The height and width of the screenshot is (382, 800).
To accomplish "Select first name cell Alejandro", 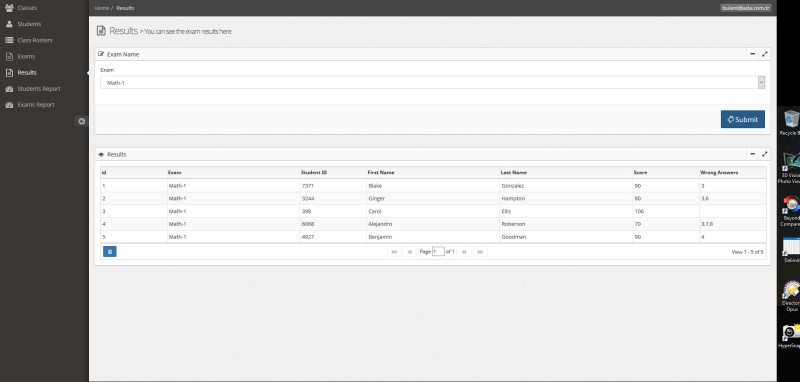I will coord(433,224).
